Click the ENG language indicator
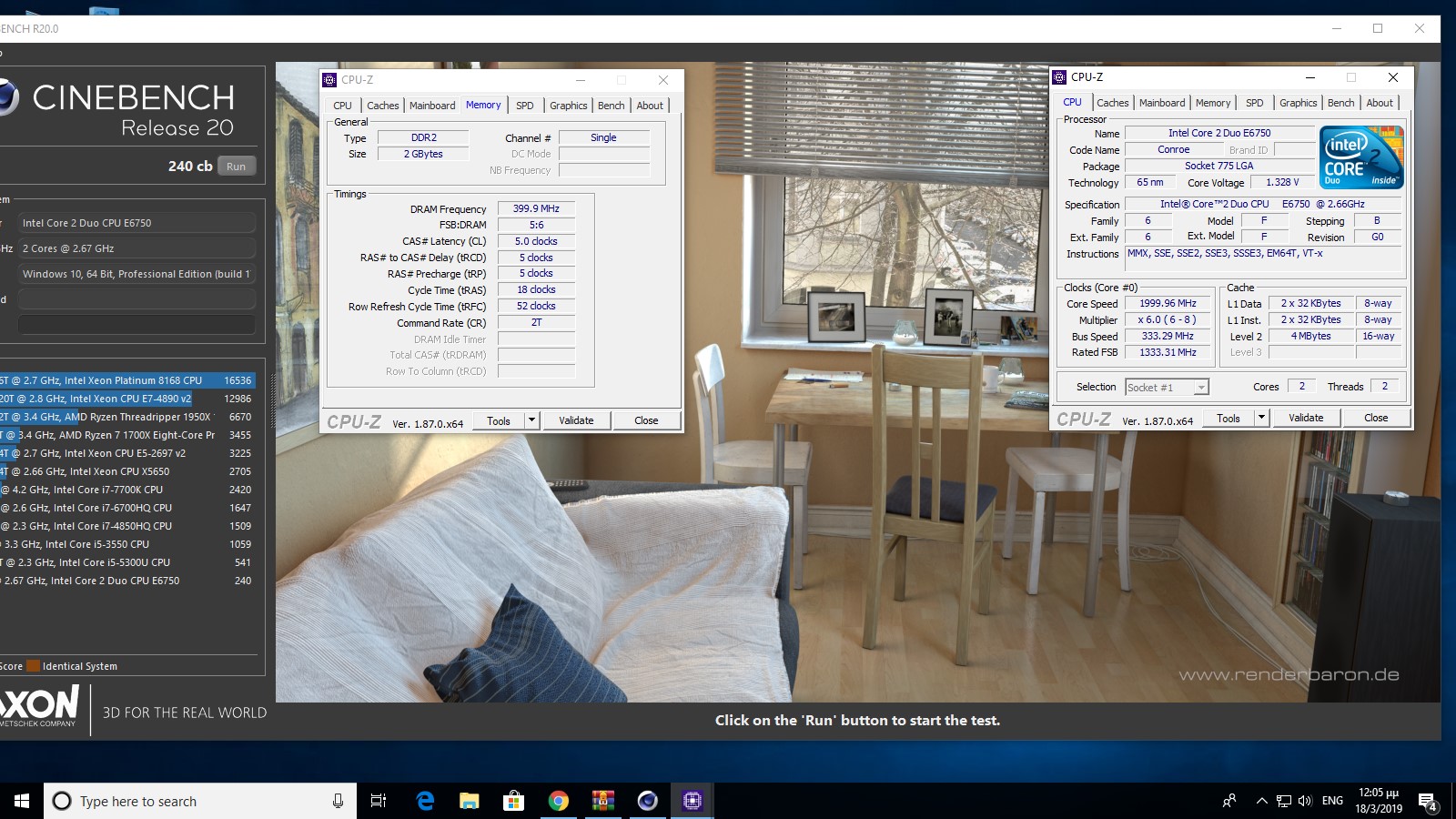Screen dimensions: 1456x819 click(x=1332, y=801)
